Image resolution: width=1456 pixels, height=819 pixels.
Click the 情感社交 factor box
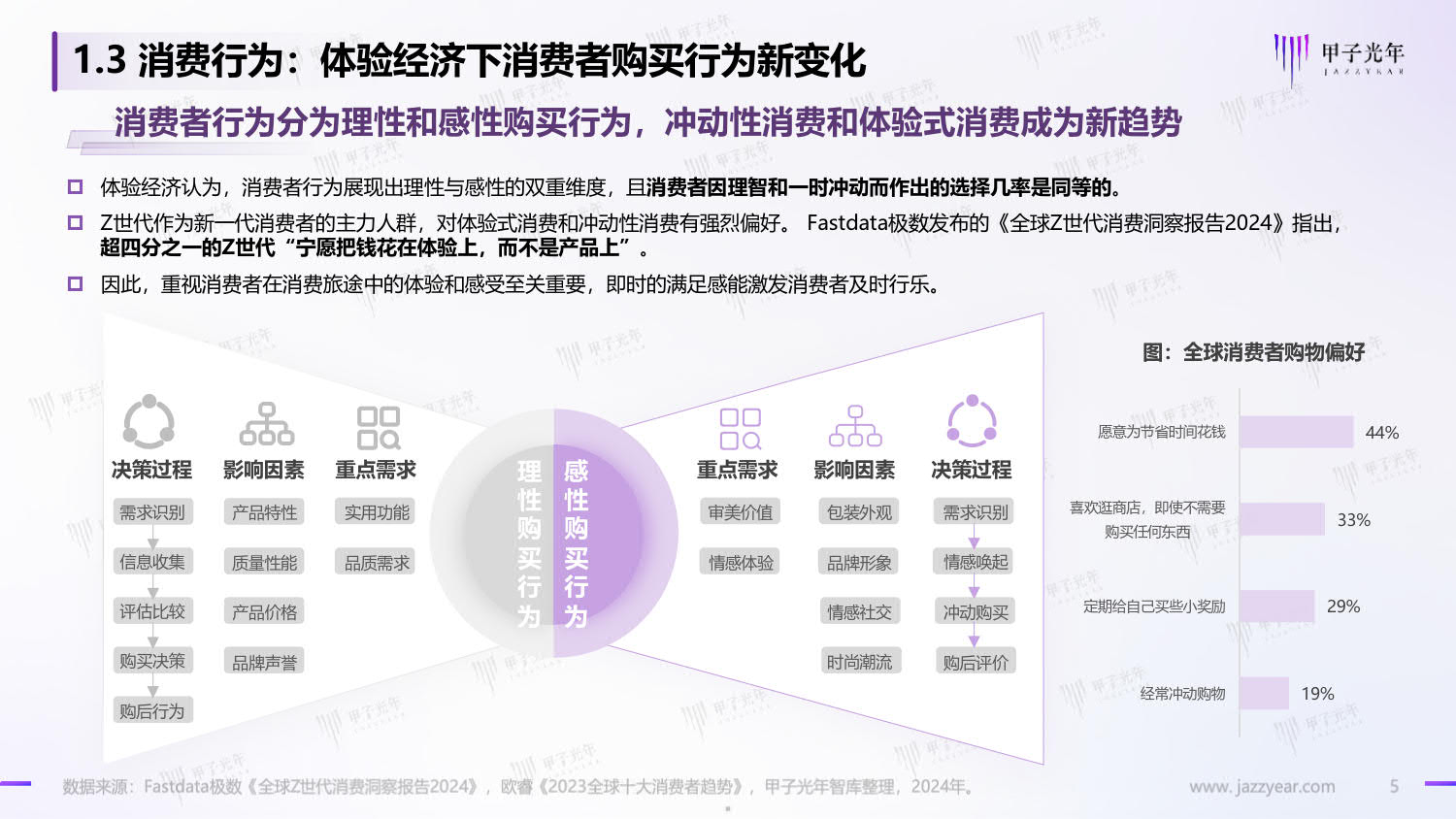(859, 612)
